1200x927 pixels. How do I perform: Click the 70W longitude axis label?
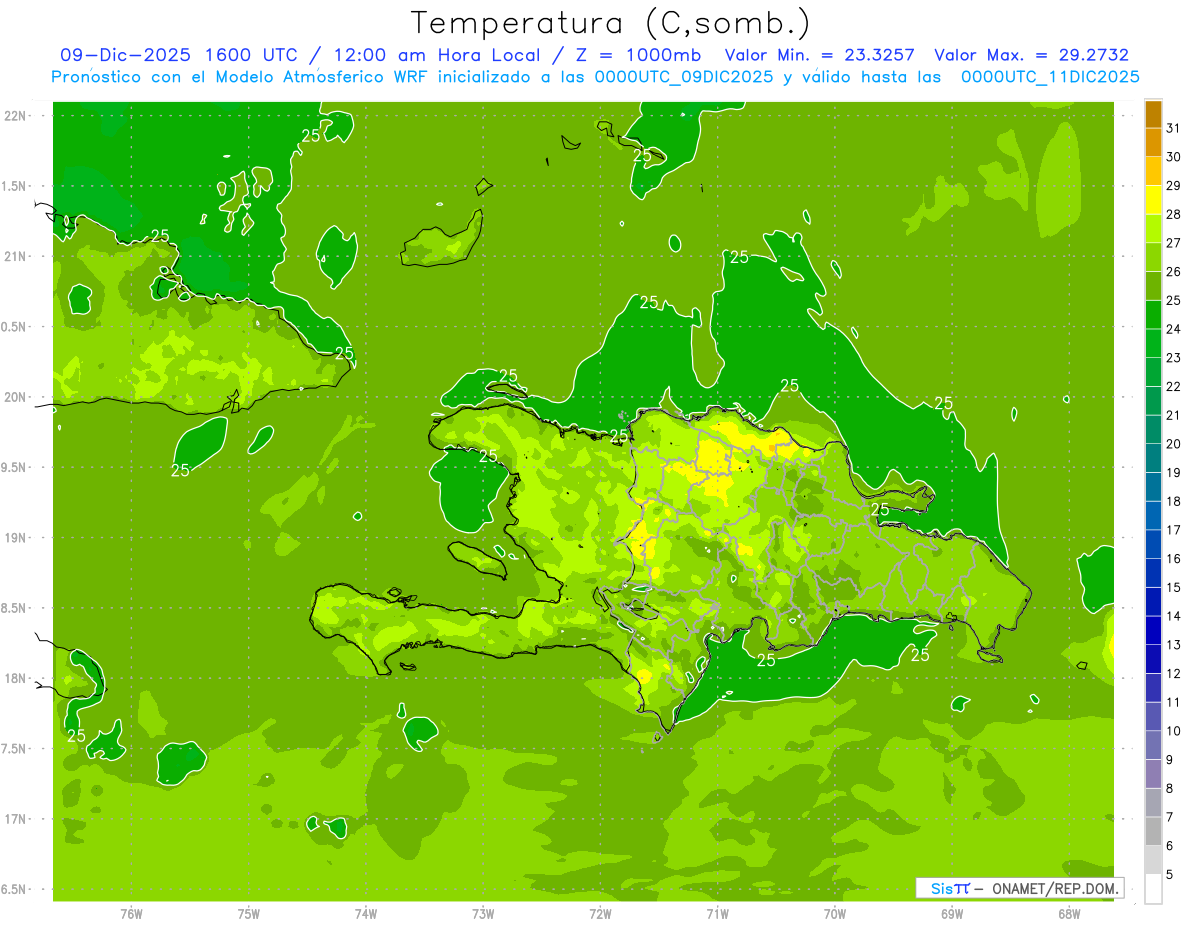pos(834,913)
